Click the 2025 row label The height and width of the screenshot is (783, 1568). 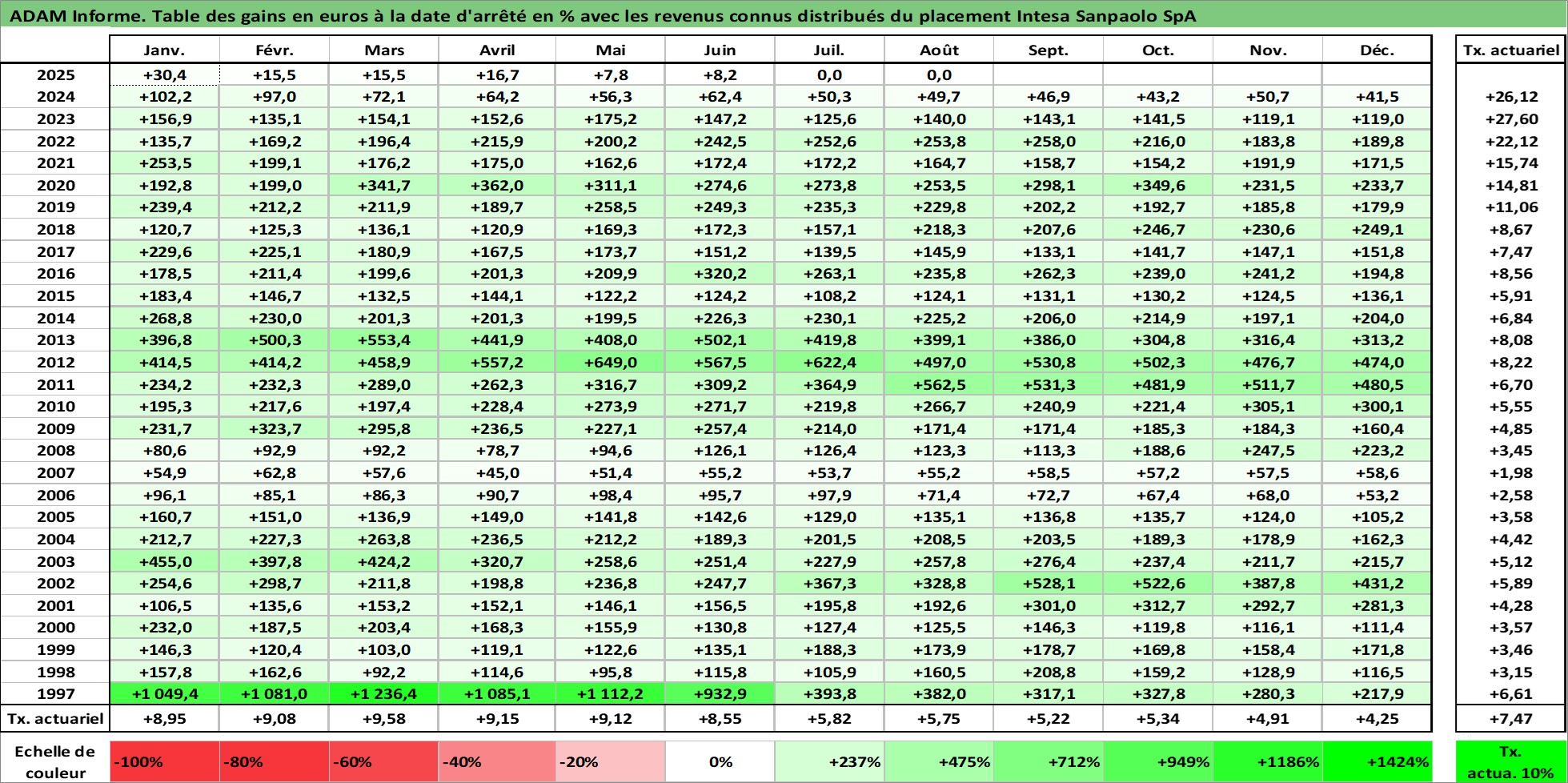point(55,74)
